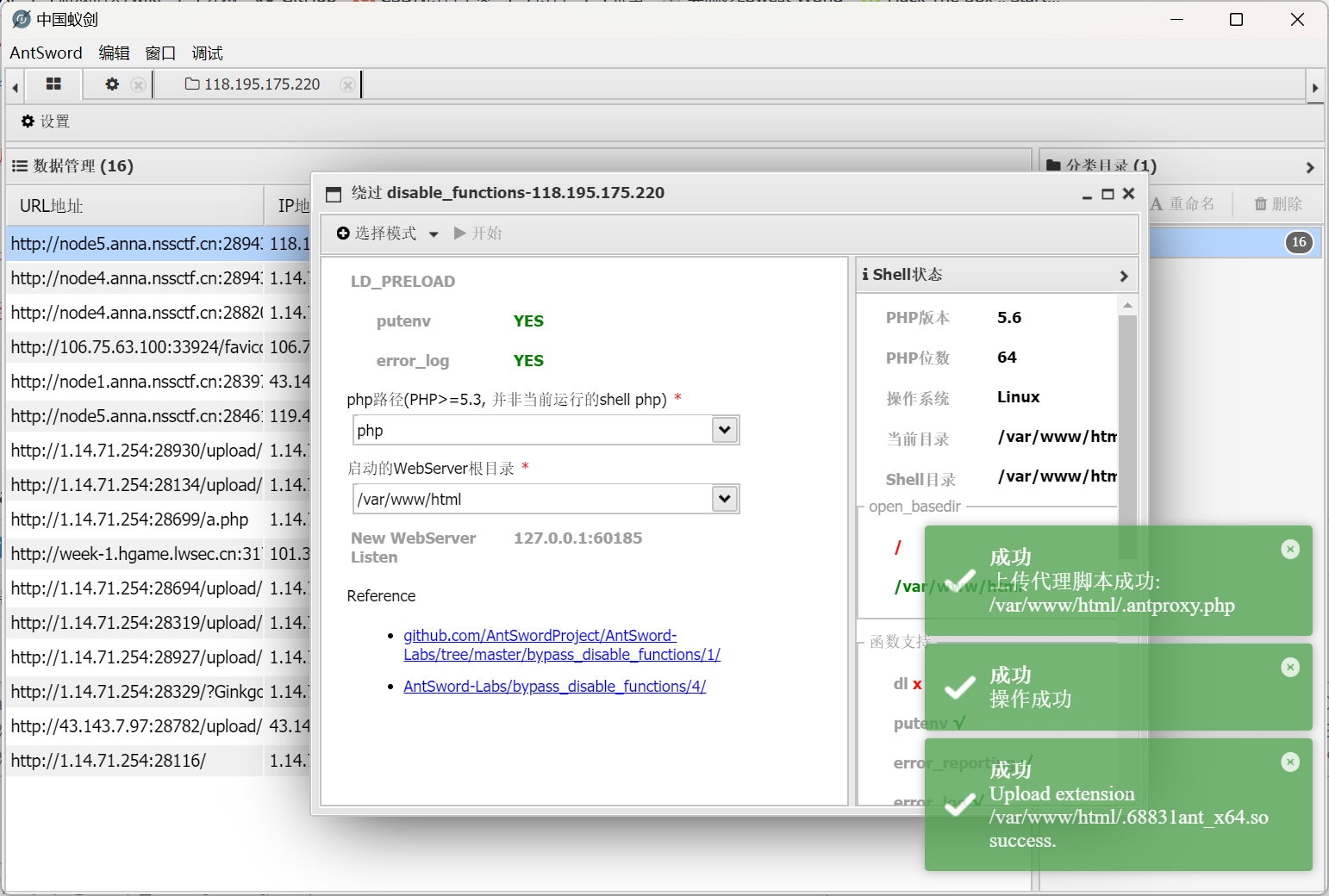Dismiss the 操作成功 notification

[1290, 667]
